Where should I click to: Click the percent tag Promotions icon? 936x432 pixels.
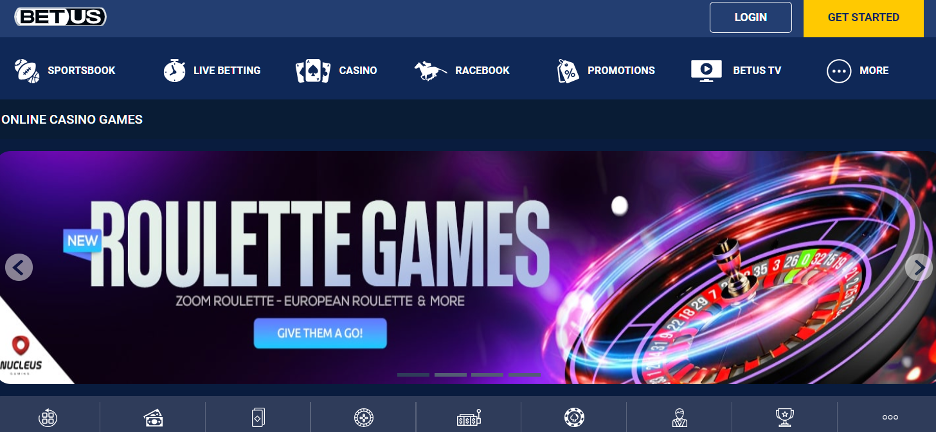coord(568,71)
